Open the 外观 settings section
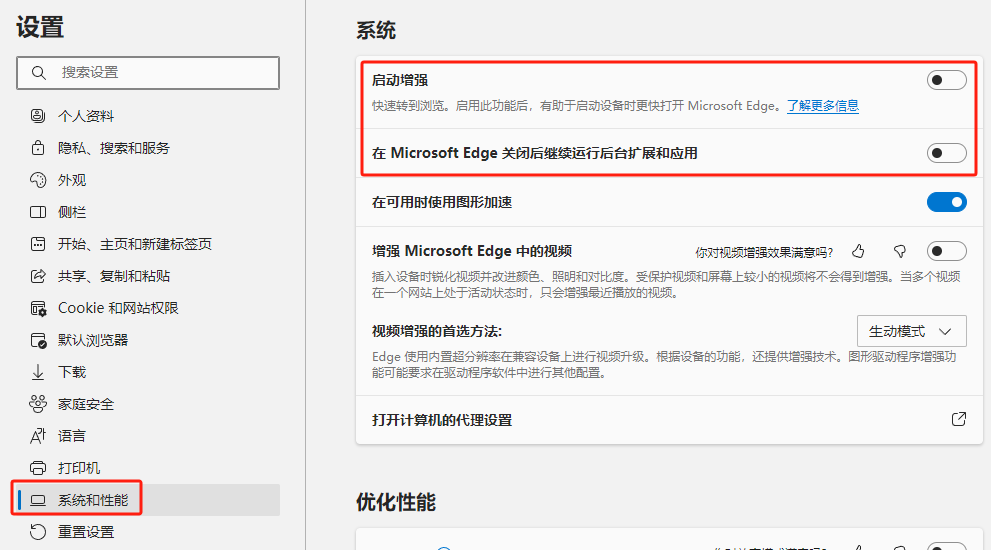Image resolution: width=991 pixels, height=550 pixels. pos(72,180)
